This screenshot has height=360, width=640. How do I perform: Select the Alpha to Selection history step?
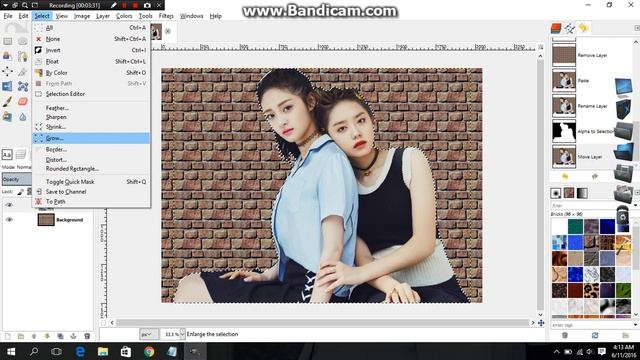pyautogui.click(x=584, y=131)
